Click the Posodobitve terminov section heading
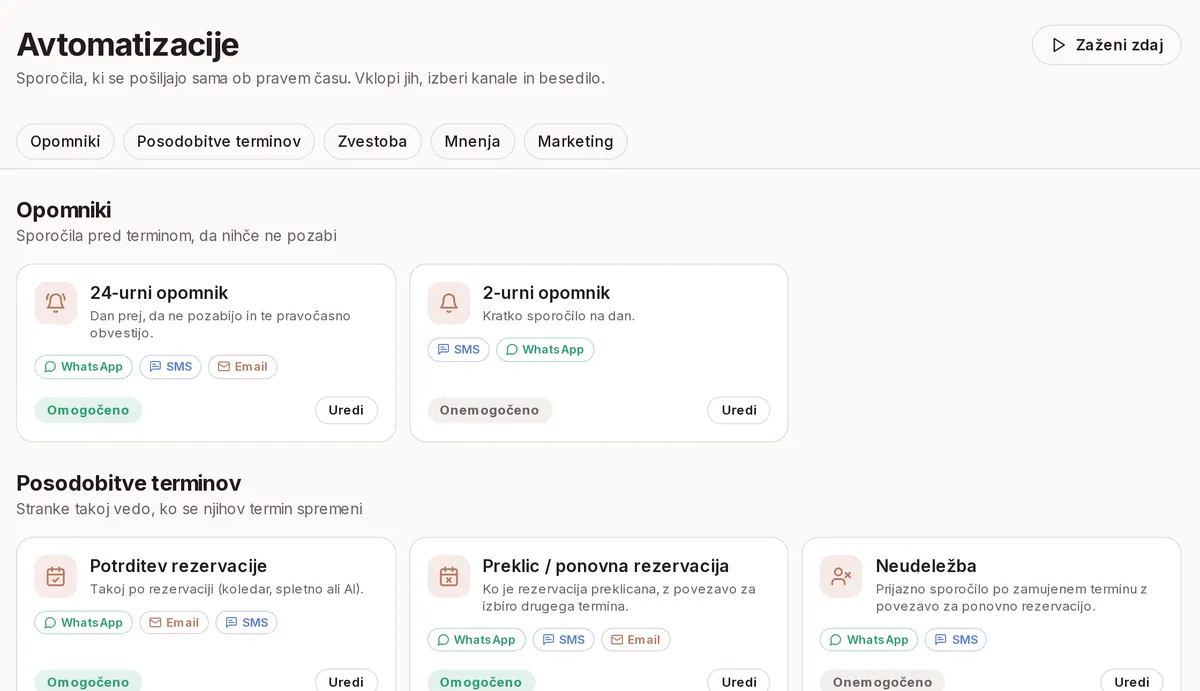Screen dimensions: 1200x691 128,483
